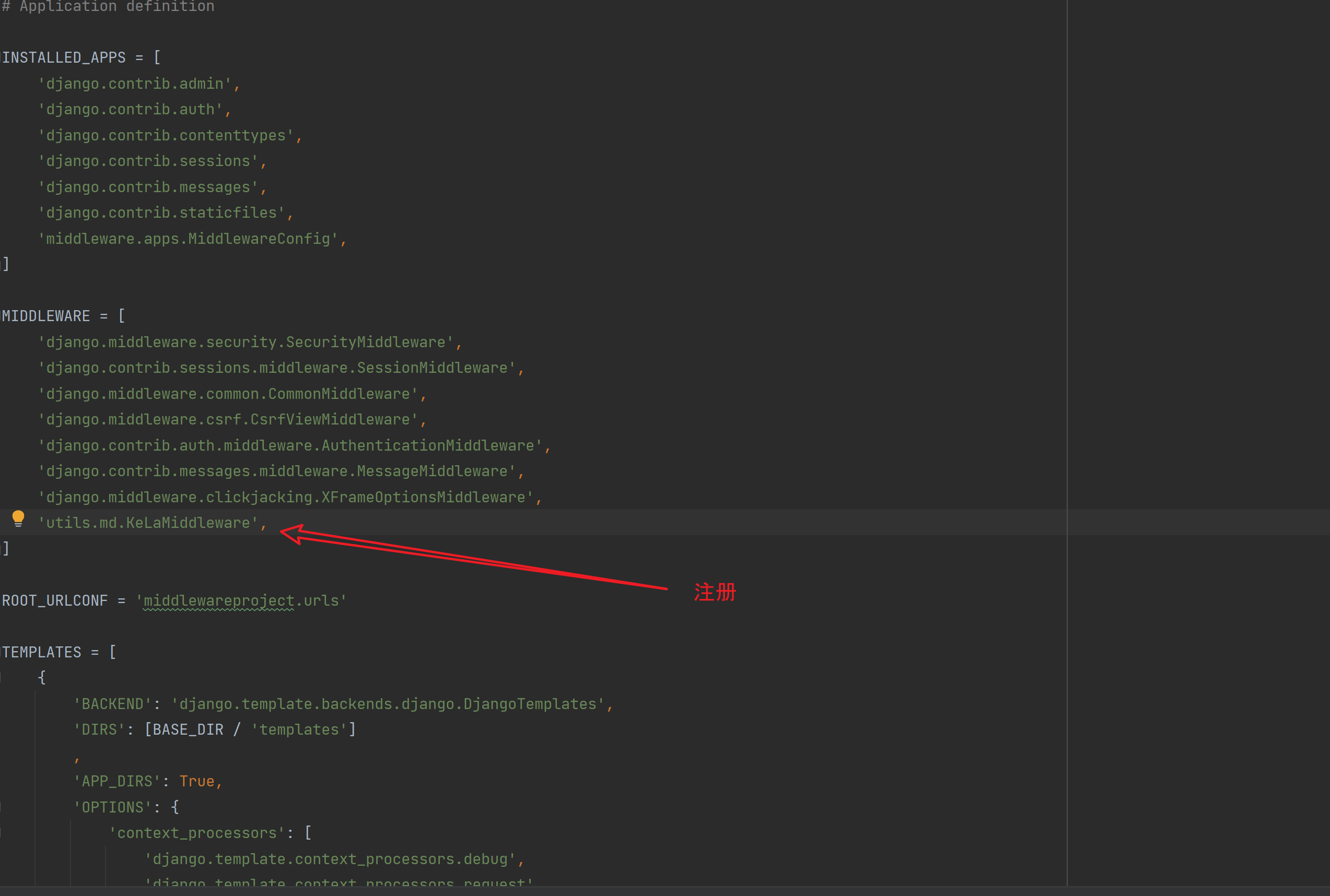The width and height of the screenshot is (1330, 896).
Task: Click the CsrfViewMiddleware line
Action: 229,419
